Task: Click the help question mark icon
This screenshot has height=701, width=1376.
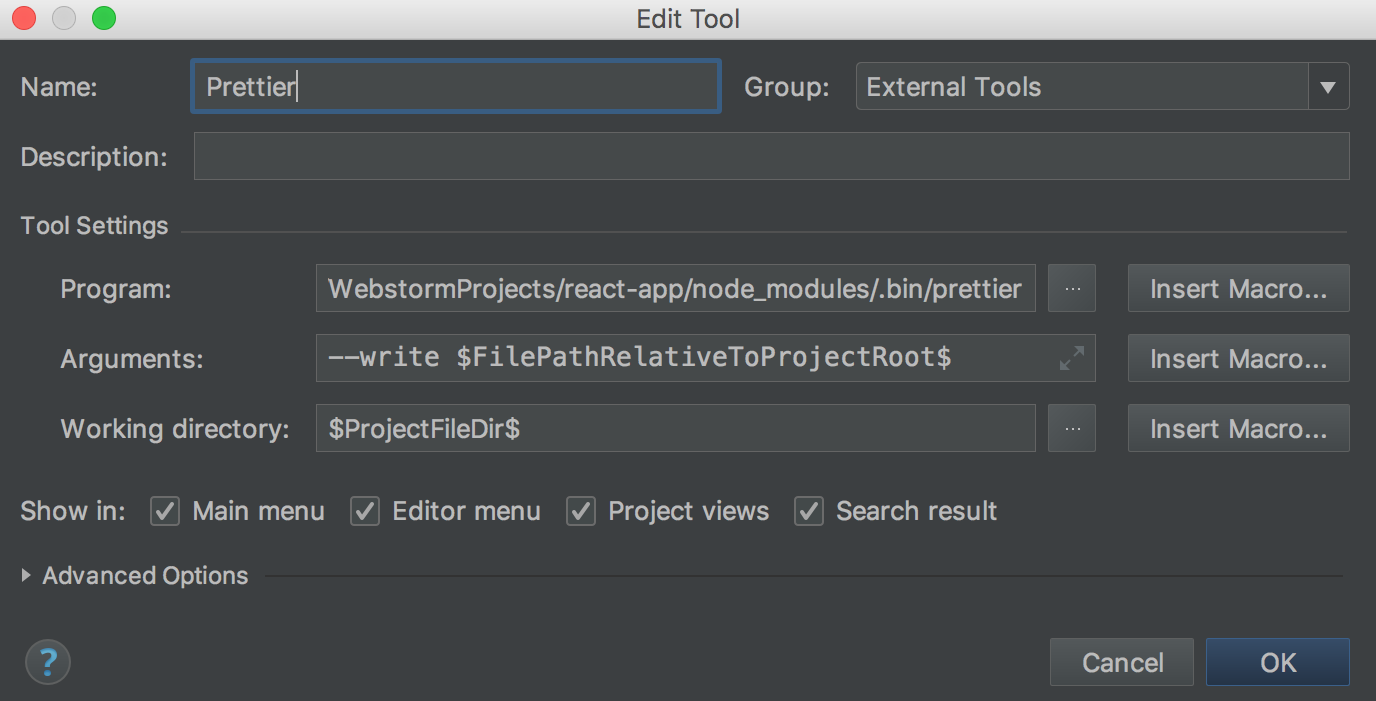Action: point(47,662)
